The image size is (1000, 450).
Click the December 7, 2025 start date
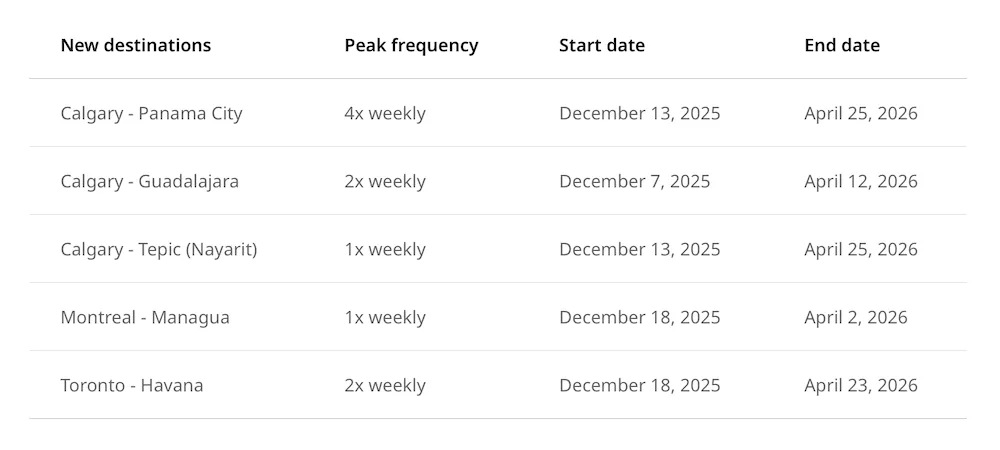pyautogui.click(x=635, y=182)
